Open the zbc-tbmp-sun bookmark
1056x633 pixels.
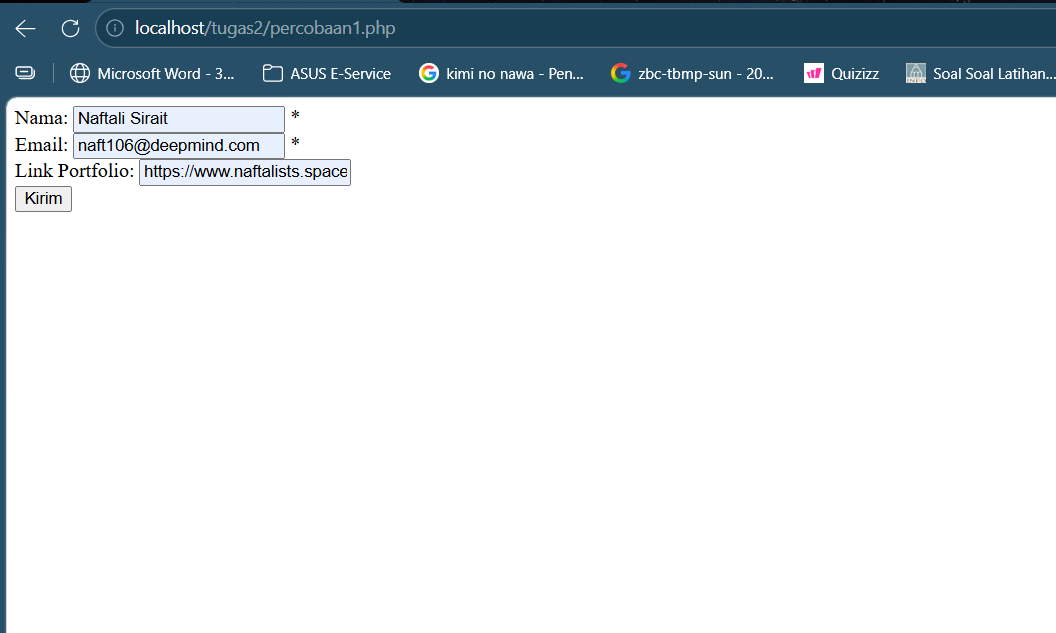pyautogui.click(x=693, y=73)
